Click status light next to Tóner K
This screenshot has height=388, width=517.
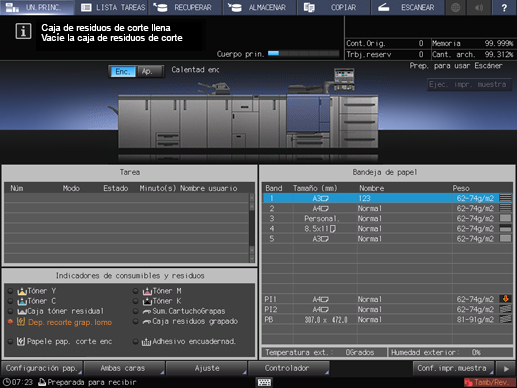[x=135, y=301]
